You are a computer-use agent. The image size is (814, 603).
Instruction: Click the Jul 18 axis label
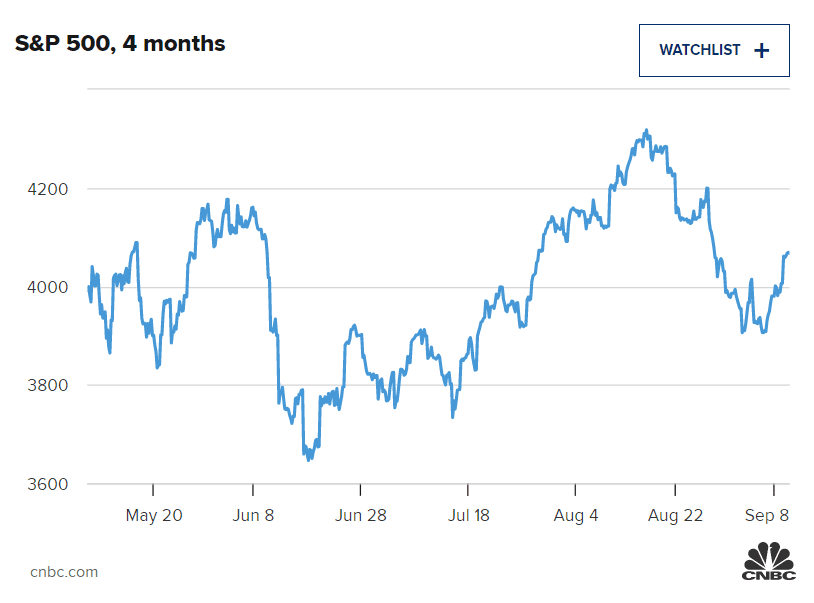point(468,516)
